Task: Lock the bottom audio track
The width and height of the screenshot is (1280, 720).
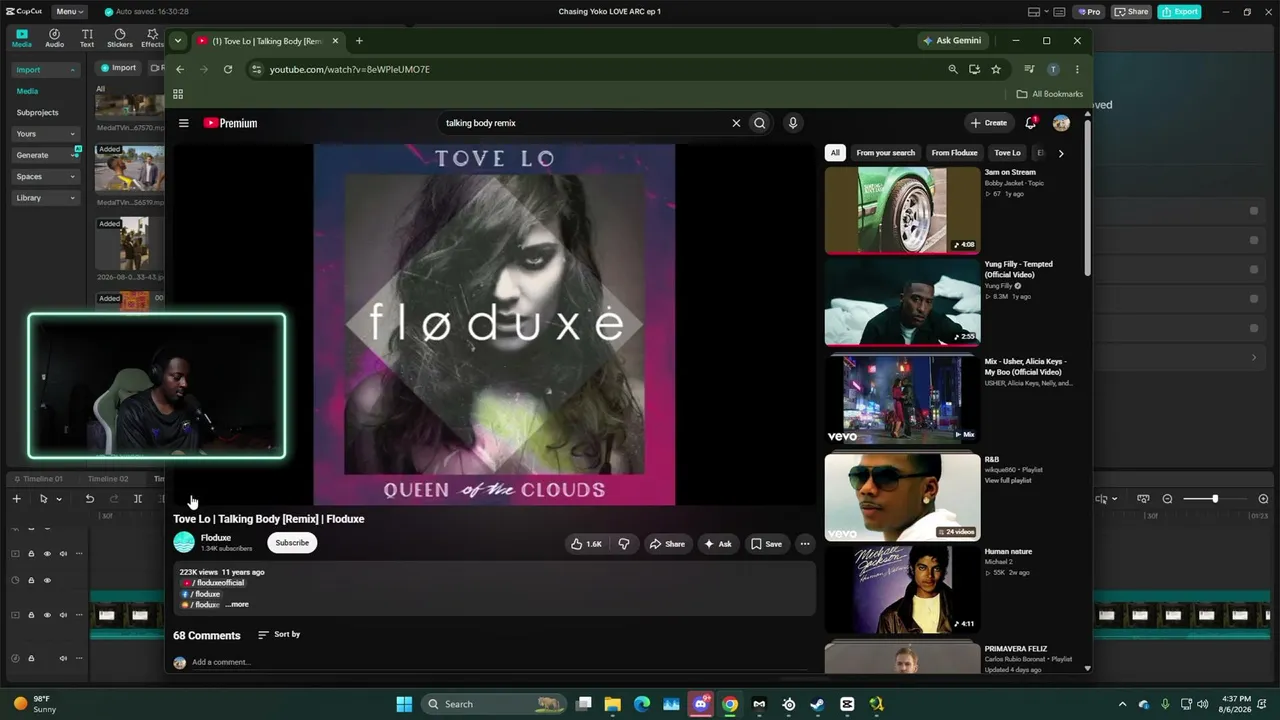Action: point(31,658)
